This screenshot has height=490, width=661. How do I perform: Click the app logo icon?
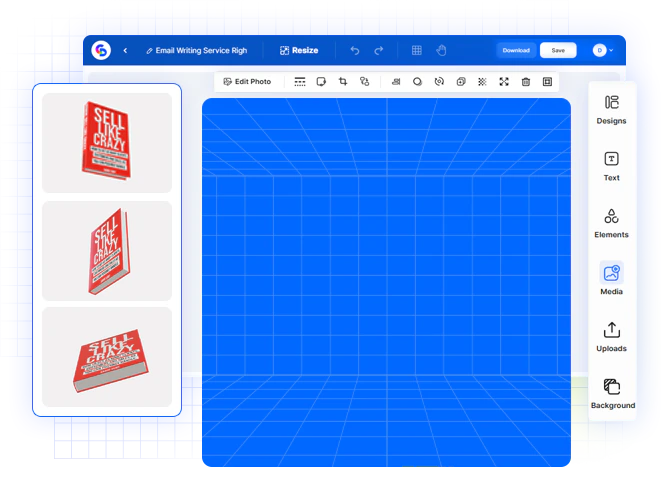coord(101,50)
